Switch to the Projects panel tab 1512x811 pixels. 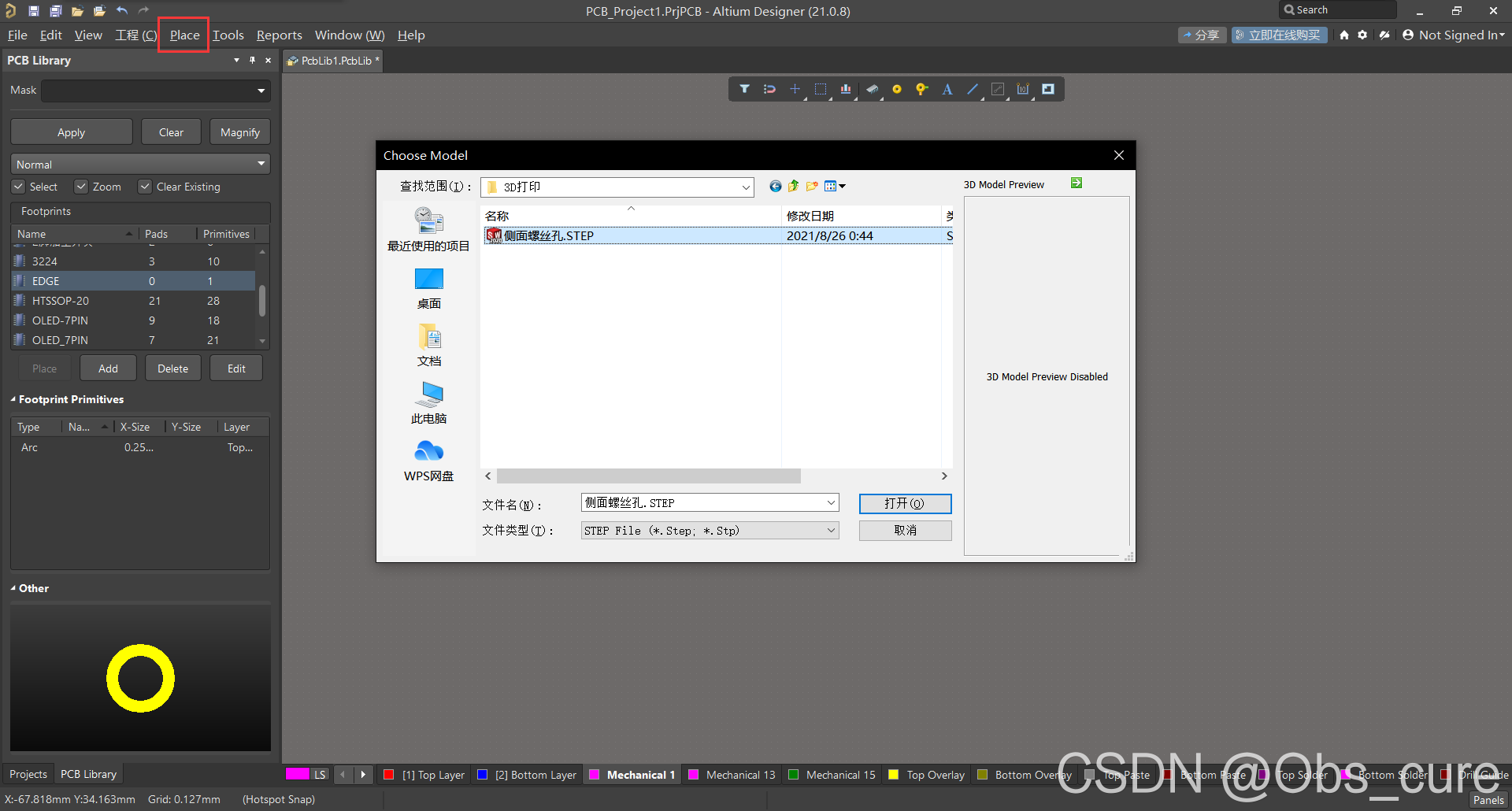click(x=28, y=774)
